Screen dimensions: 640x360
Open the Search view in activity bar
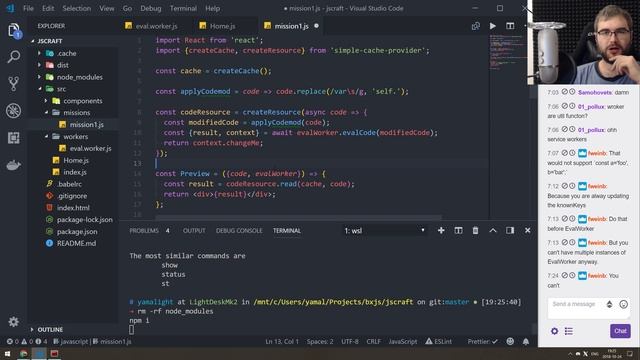(13, 57)
